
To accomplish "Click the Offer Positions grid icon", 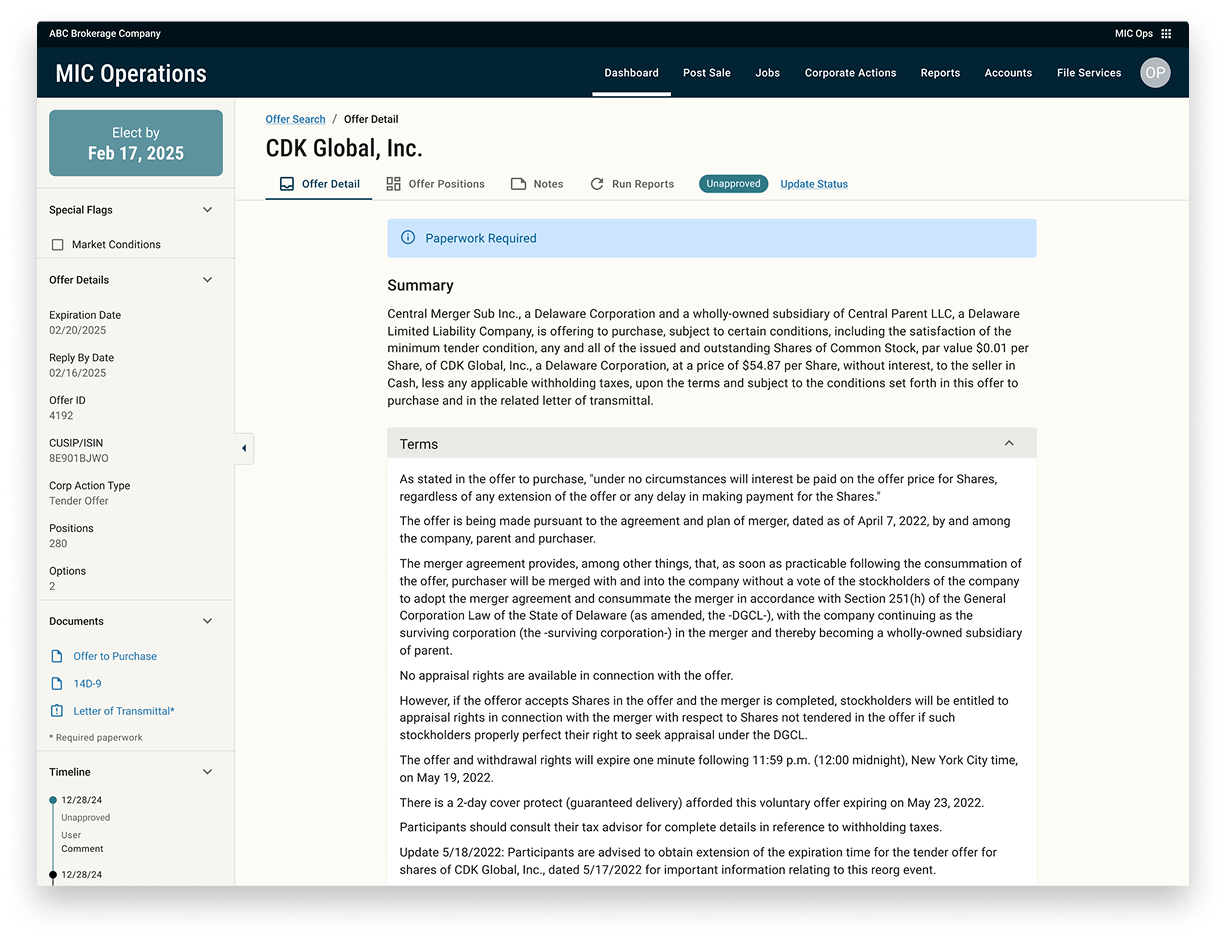I will (x=394, y=184).
